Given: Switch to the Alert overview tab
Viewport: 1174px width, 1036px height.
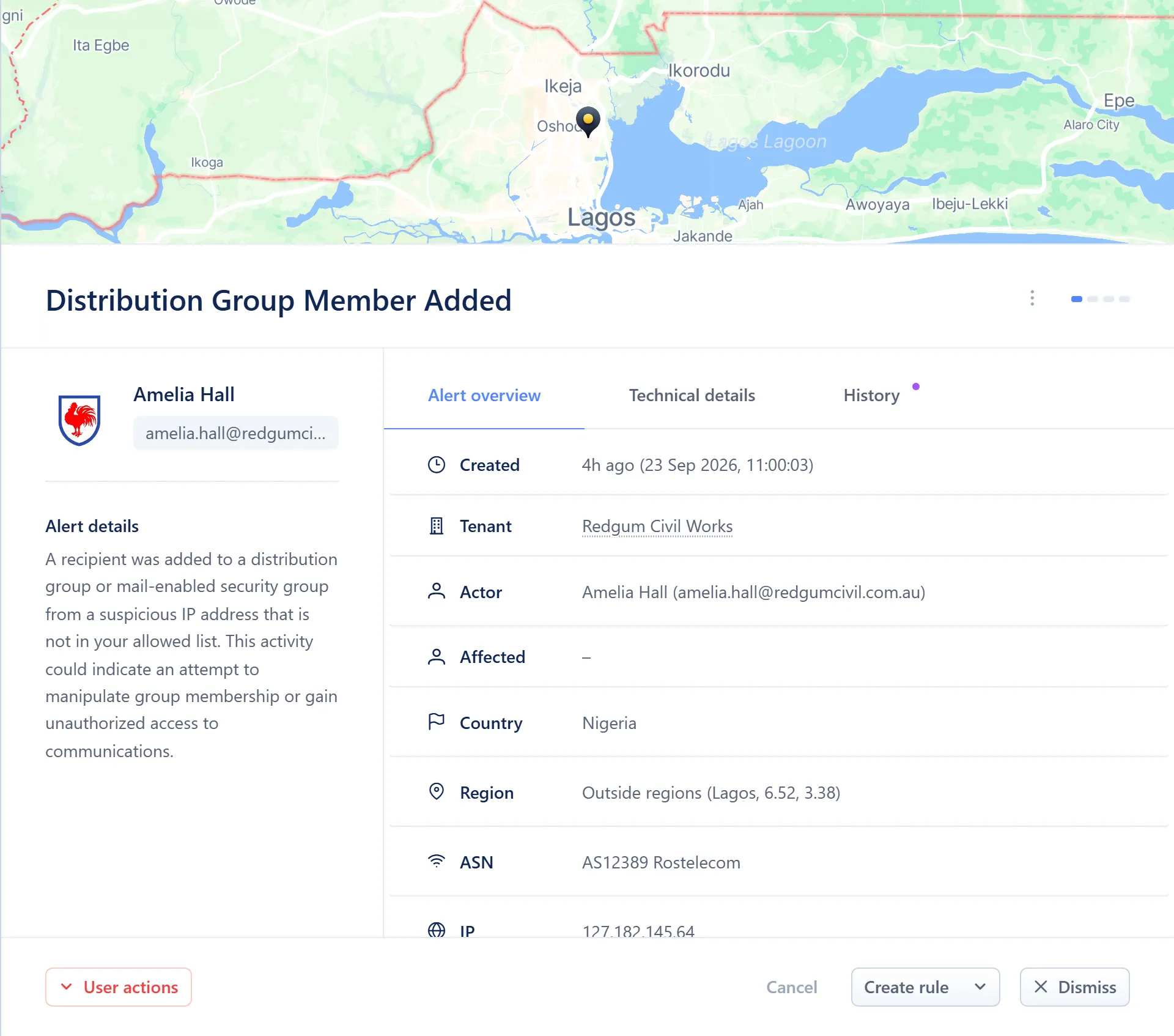Looking at the screenshot, I should pos(484,396).
